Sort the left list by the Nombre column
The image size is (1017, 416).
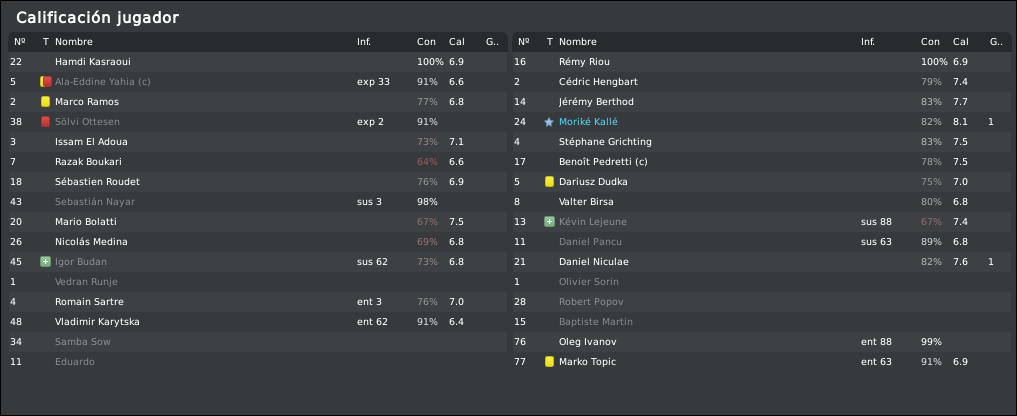74,42
